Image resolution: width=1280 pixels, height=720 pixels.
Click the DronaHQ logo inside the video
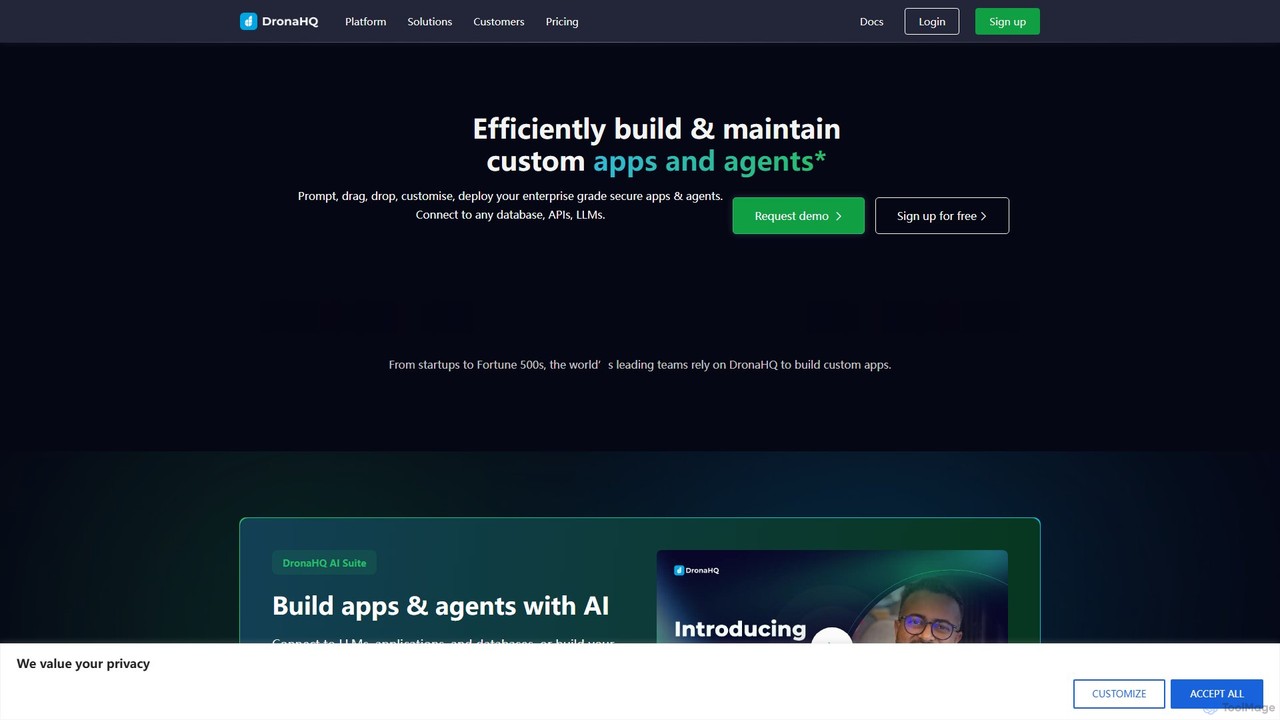(696, 570)
